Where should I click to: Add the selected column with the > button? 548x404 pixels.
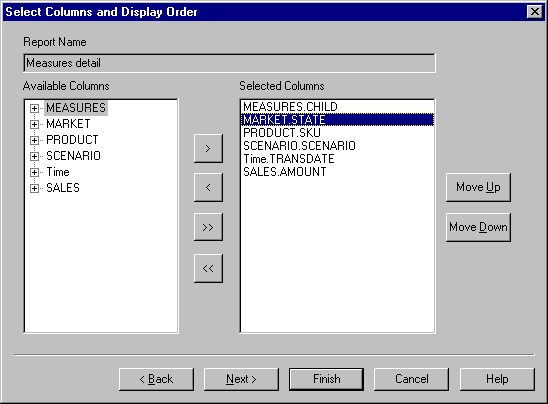208,149
